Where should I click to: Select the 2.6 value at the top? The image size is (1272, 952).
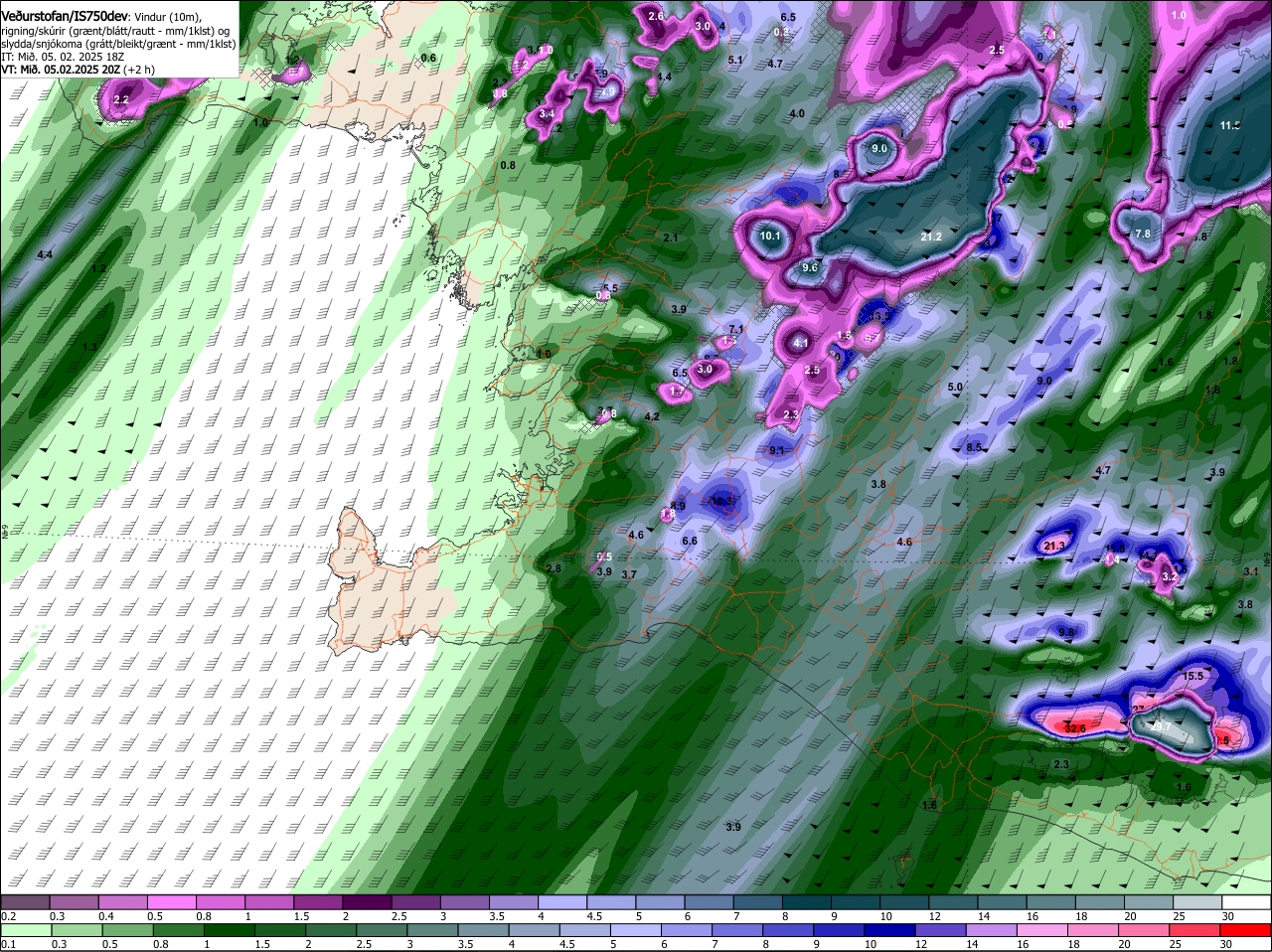[x=656, y=16]
